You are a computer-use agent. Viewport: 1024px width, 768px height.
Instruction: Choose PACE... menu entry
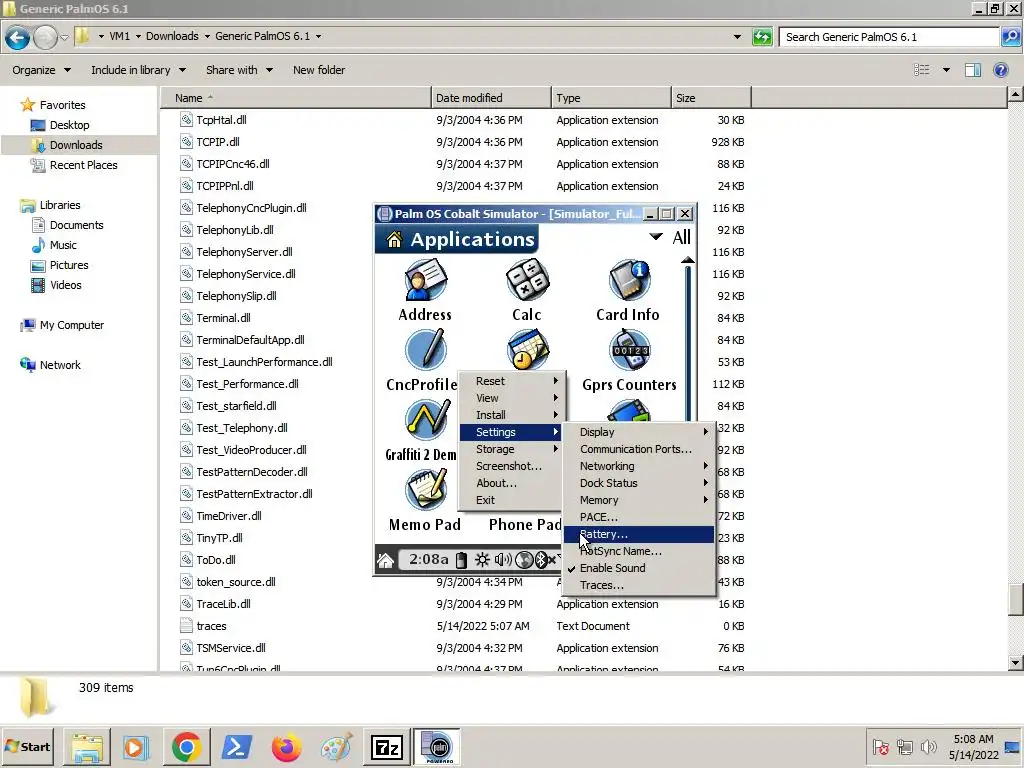[x=639, y=517]
